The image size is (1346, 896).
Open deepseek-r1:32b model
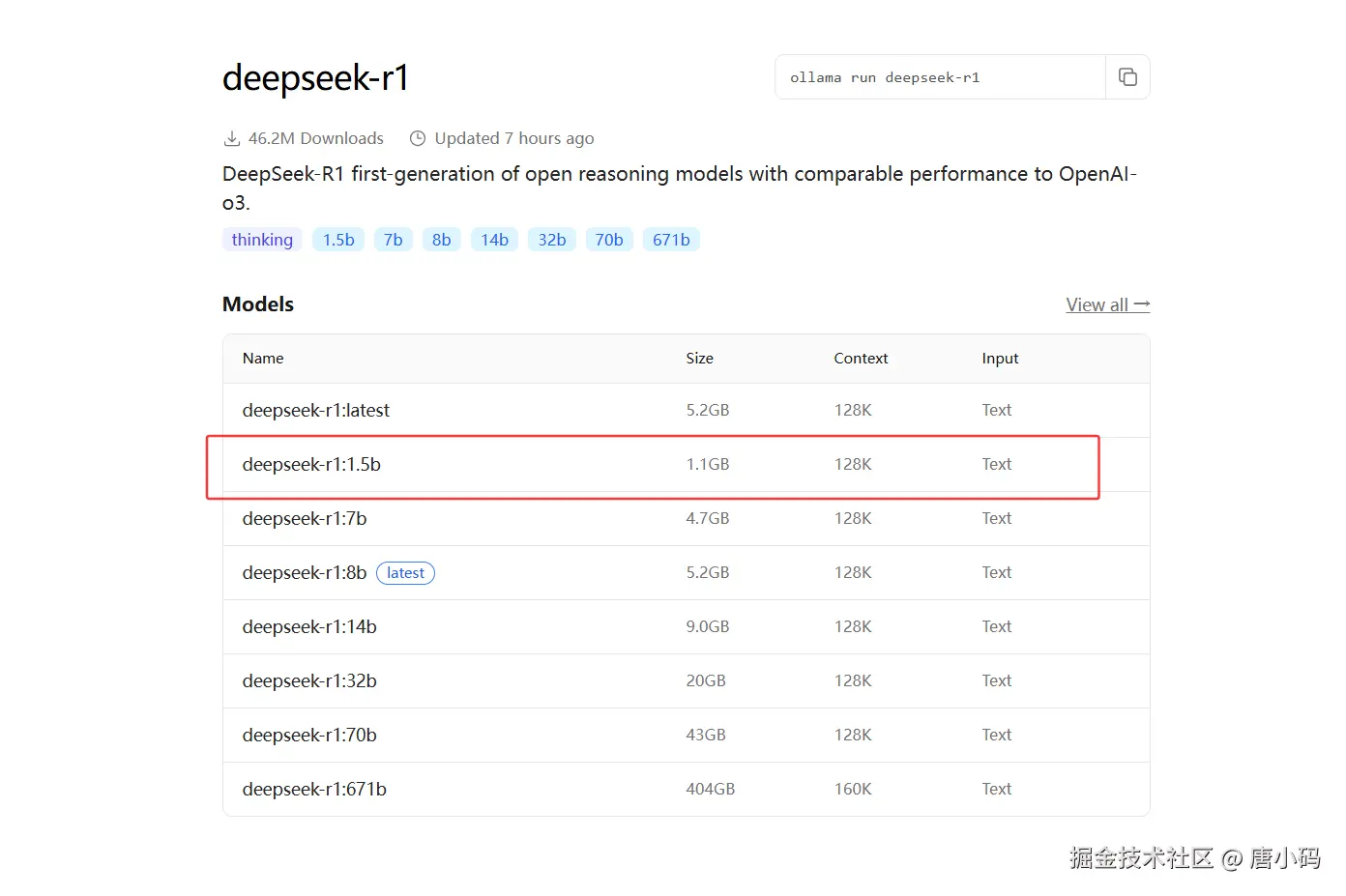point(309,680)
